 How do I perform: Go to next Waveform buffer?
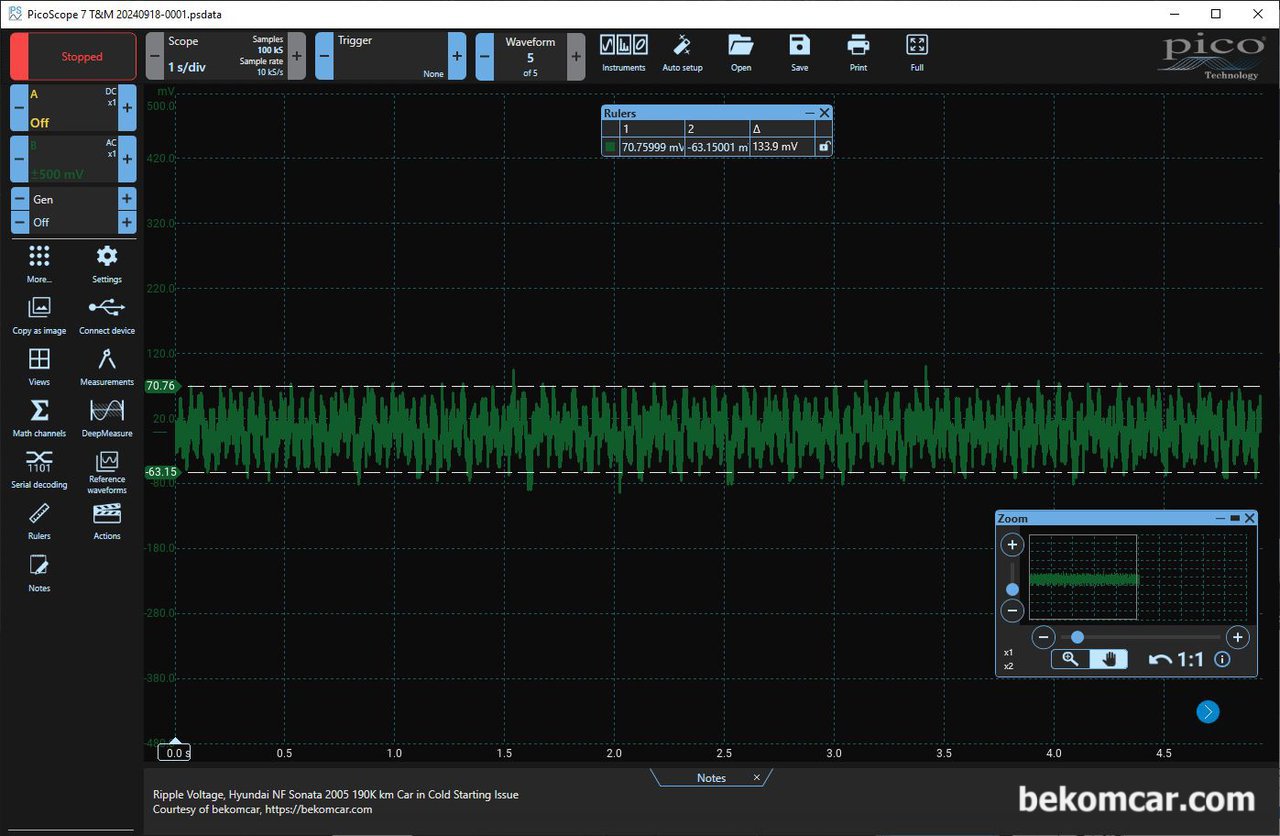(576, 56)
